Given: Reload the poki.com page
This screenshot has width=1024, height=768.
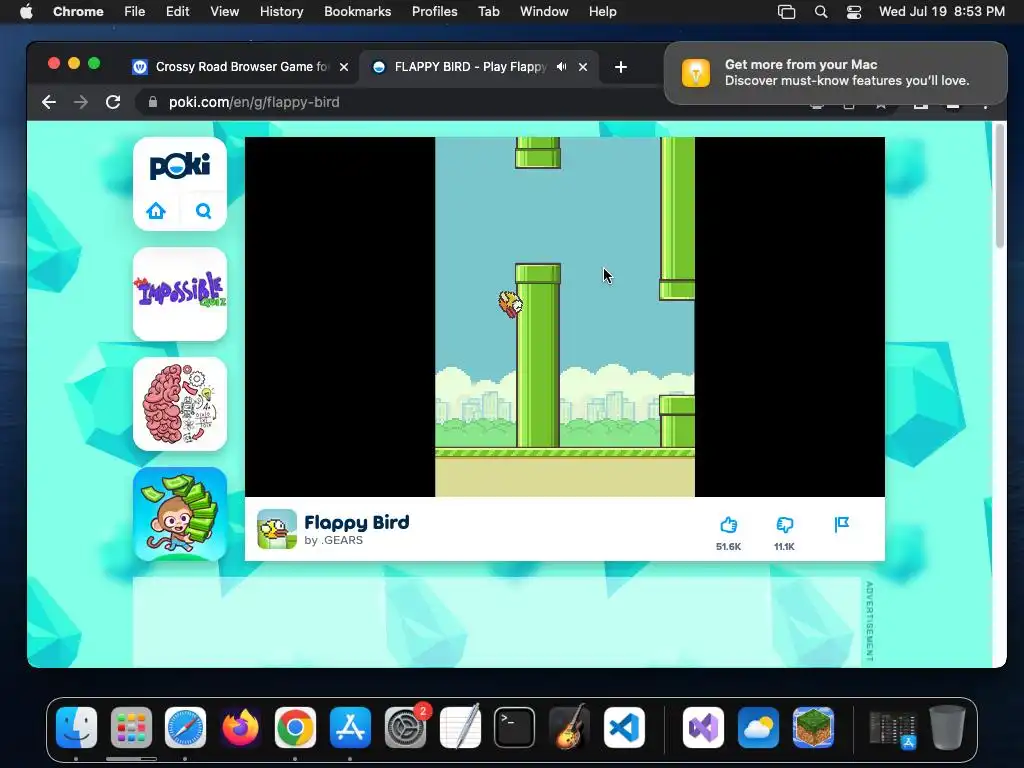Looking at the screenshot, I should (x=113, y=103).
